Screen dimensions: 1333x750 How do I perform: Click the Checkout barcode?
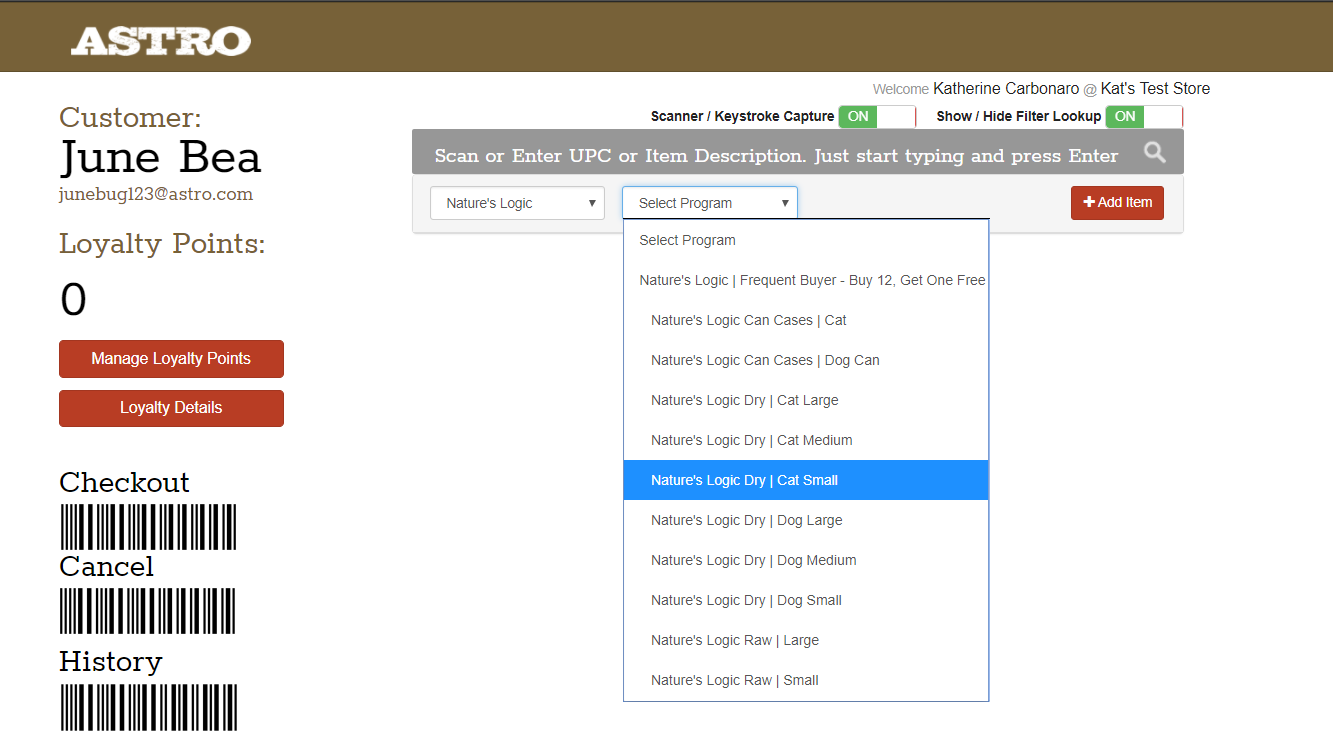click(x=148, y=527)
